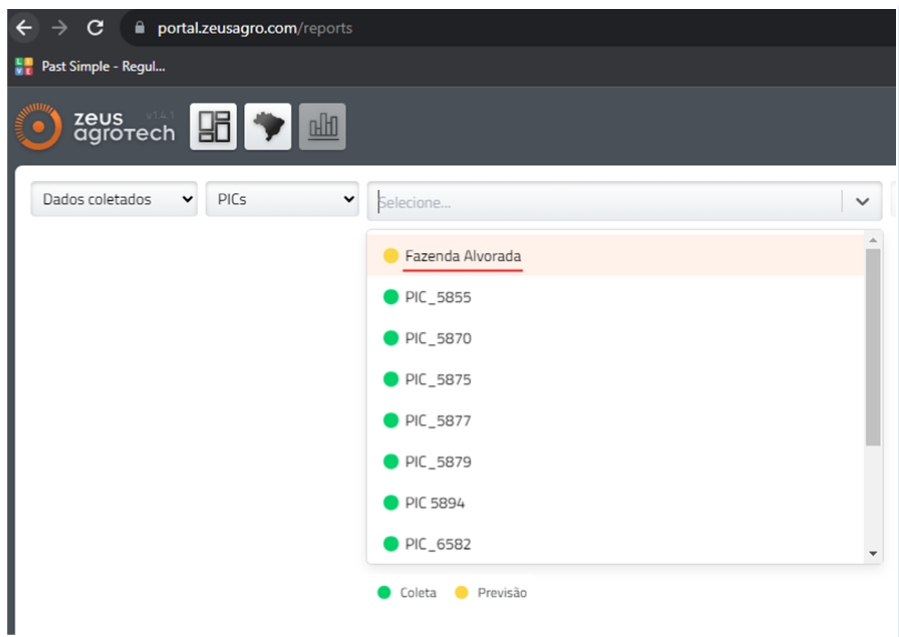
Task: Click the address bar URL
Action: tap(255, 28)
